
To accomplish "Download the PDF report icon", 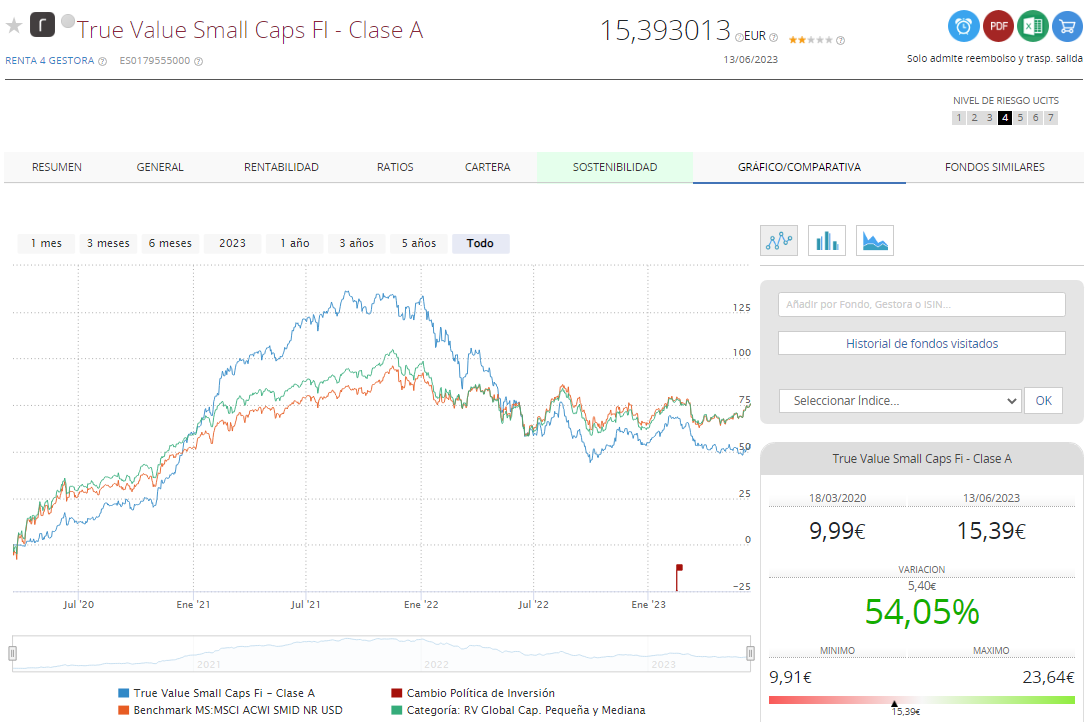I will pos(998,26).
